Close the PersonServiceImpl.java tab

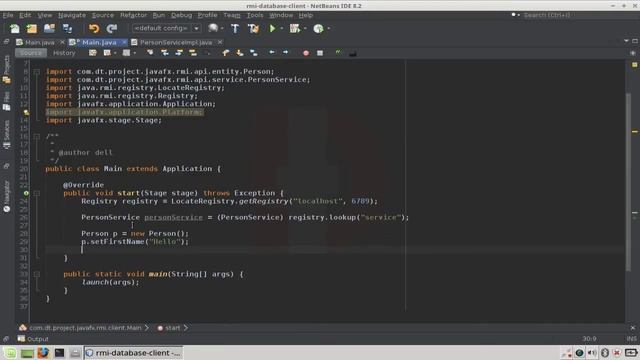(220, 42)
